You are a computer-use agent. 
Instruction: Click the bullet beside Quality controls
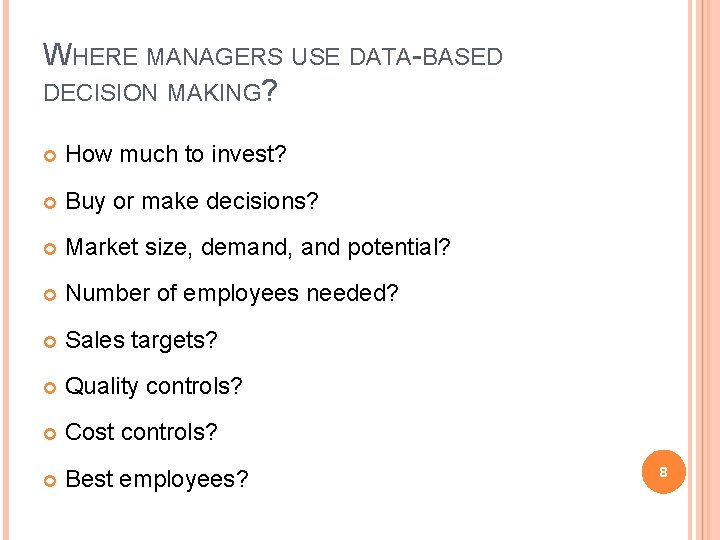[x=50, y=388]
